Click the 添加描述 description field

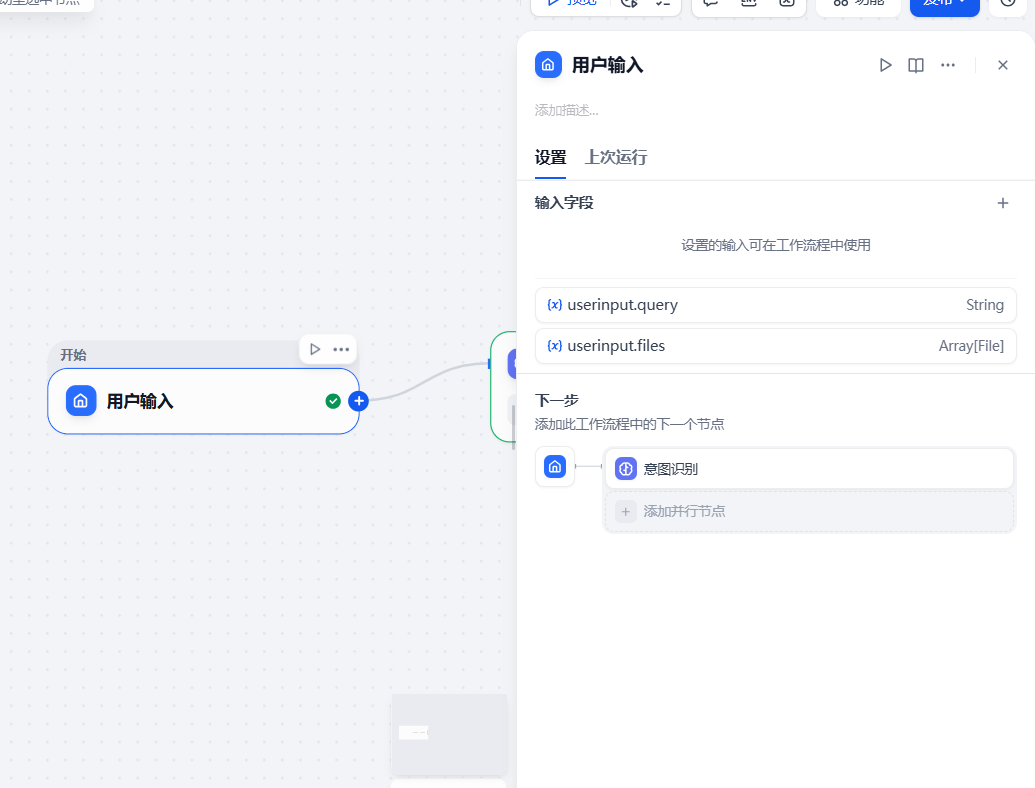(566, 110)
